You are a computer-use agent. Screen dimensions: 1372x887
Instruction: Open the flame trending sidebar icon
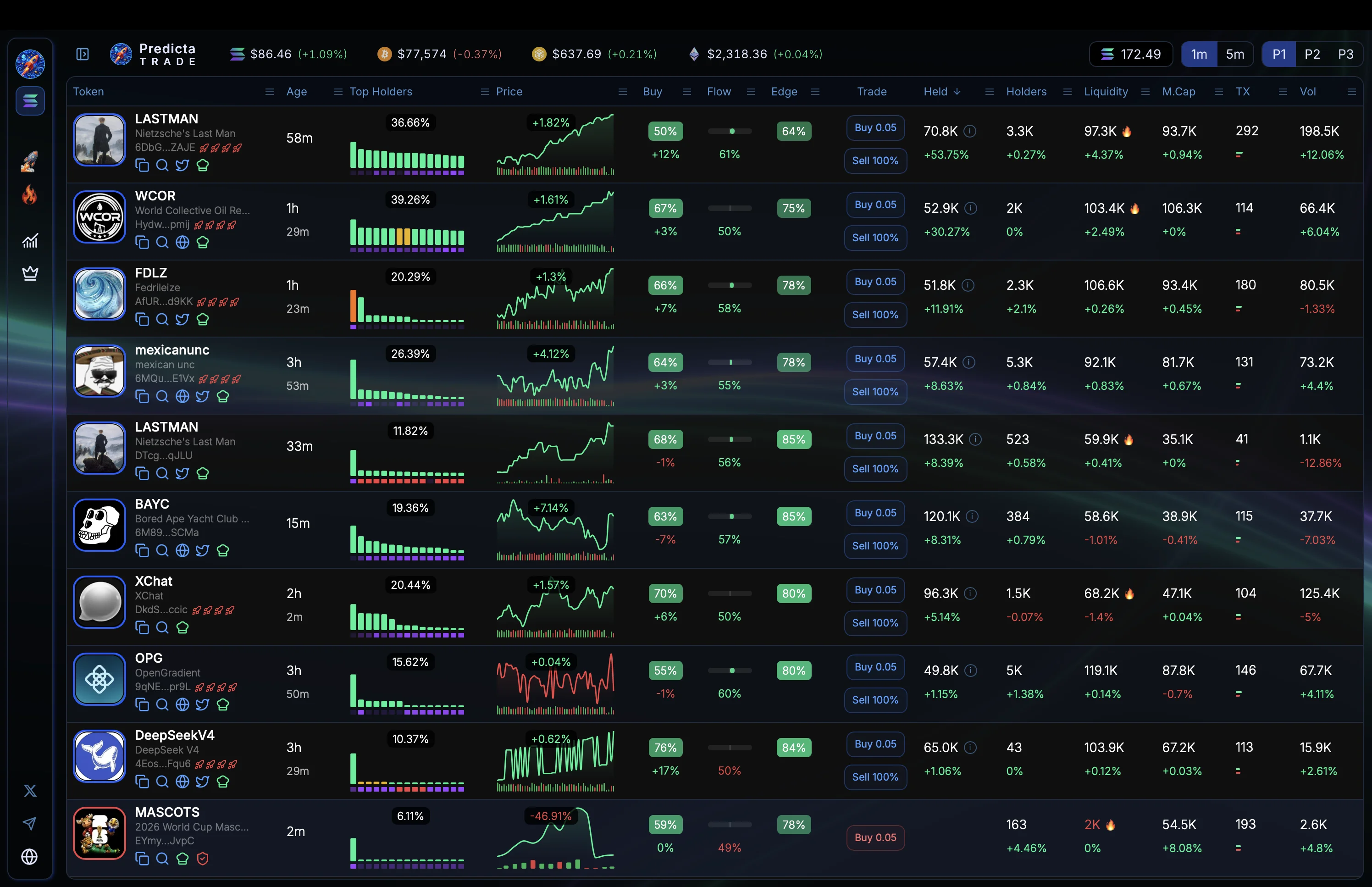[30, 195]
